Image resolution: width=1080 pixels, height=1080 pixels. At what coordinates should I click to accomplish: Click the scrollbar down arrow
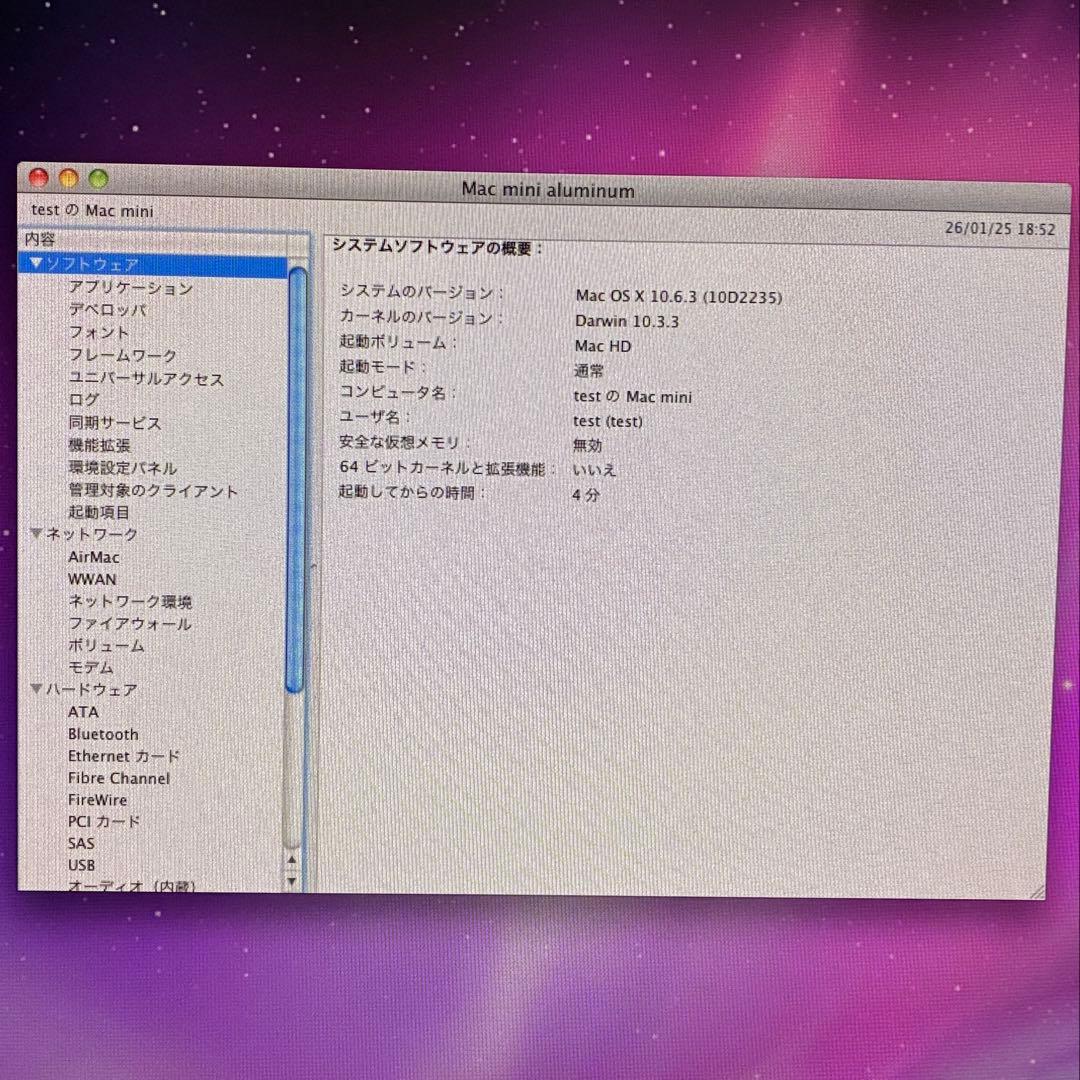(x=291, y=881)
